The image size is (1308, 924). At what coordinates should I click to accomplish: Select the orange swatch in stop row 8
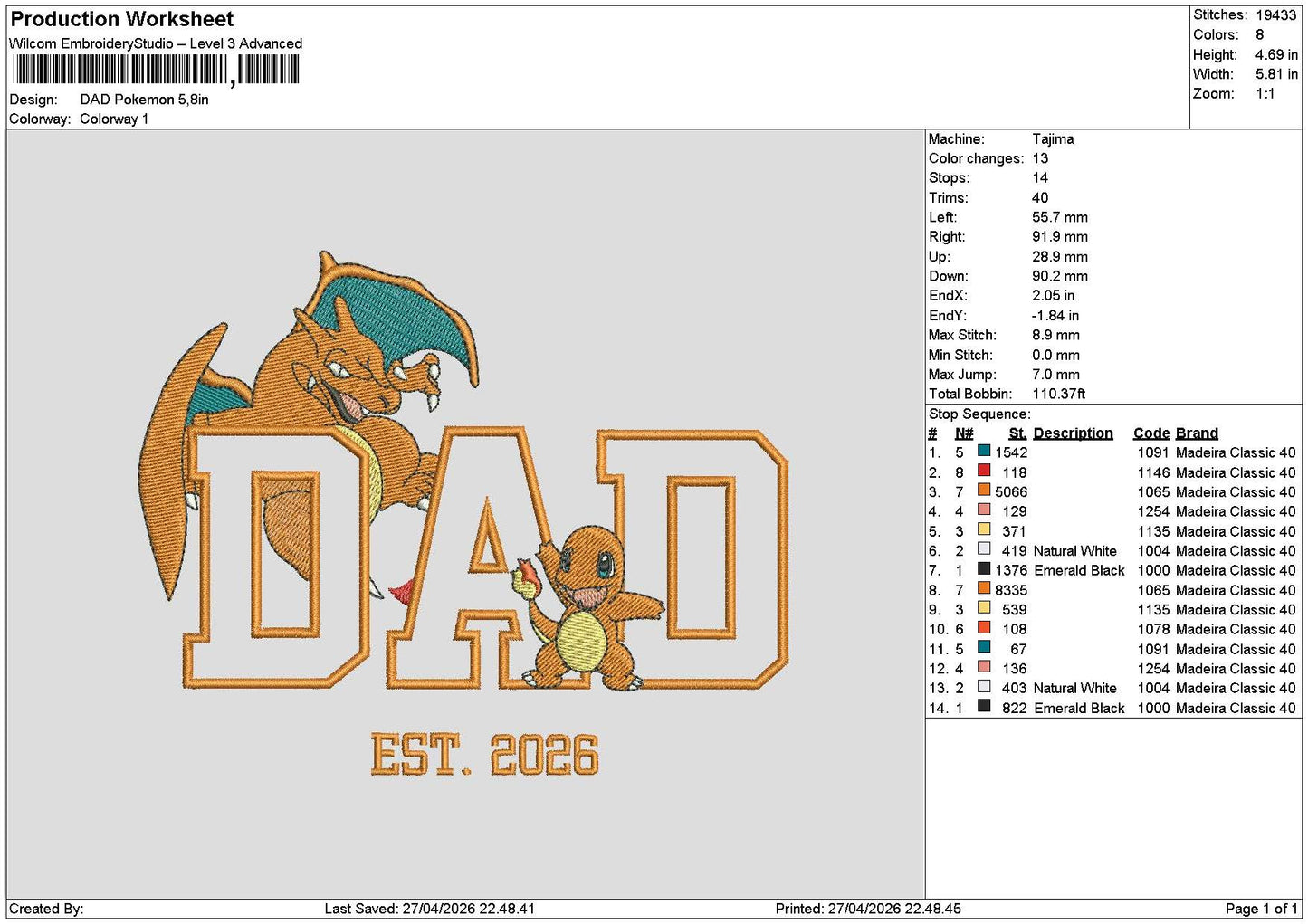pyautogui.click(x=984, y=588)
